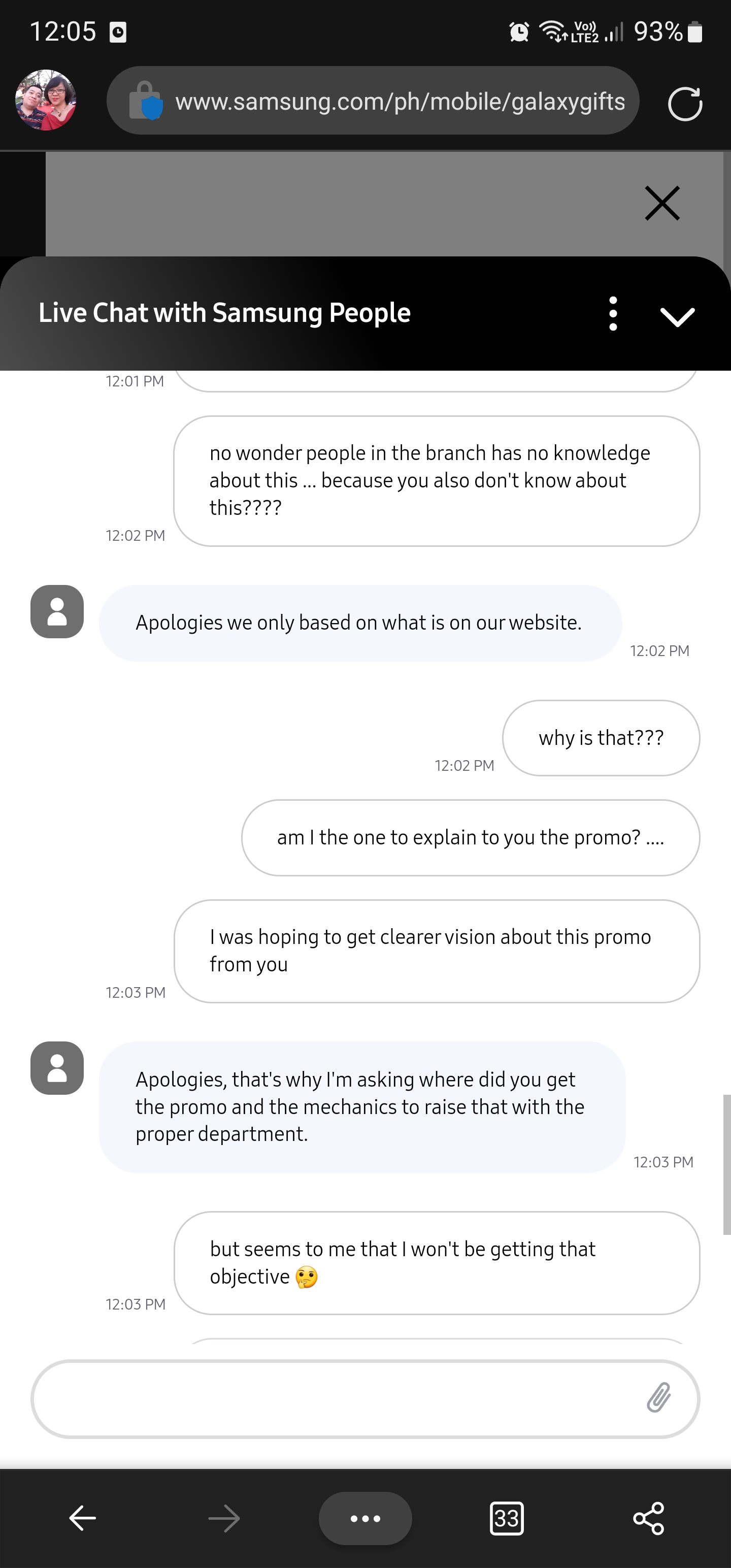Image resolution: width=731 pixels, height=1568 pixels.
Task: Collapse the live chat with the chevron
Action: (677, 316)
